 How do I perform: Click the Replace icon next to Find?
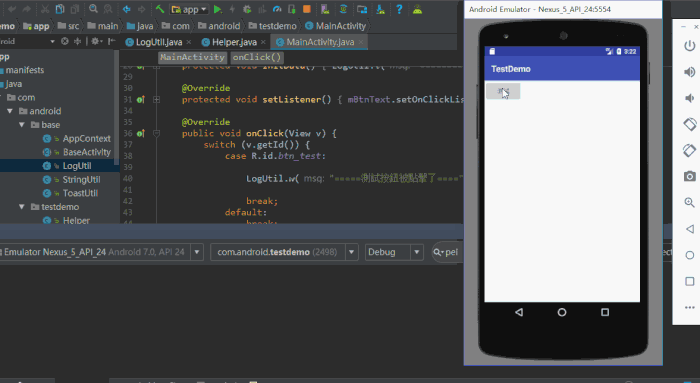[108, 9]
